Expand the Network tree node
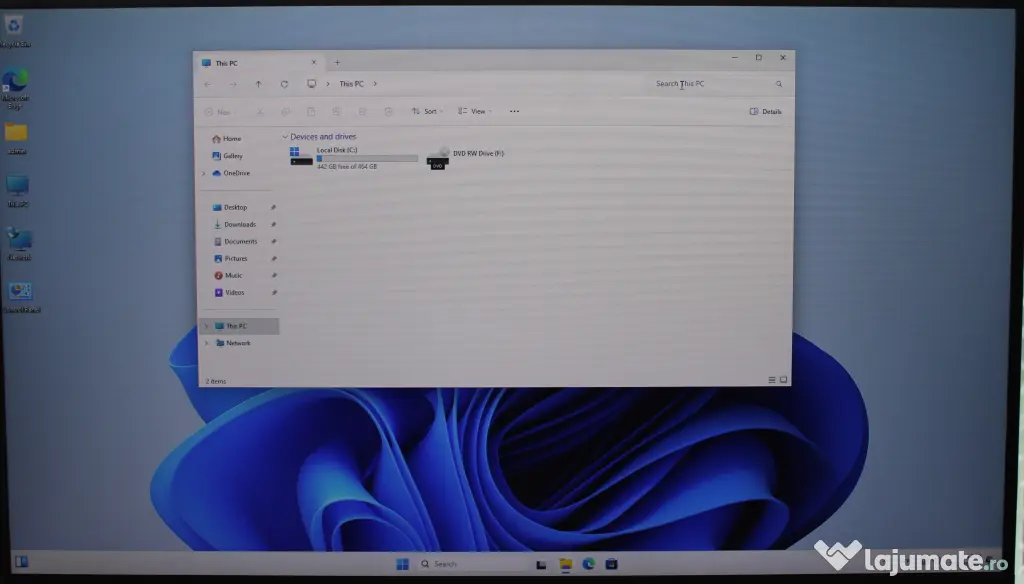The width and height of the screenshot is (1024, 584). [207, 343]
